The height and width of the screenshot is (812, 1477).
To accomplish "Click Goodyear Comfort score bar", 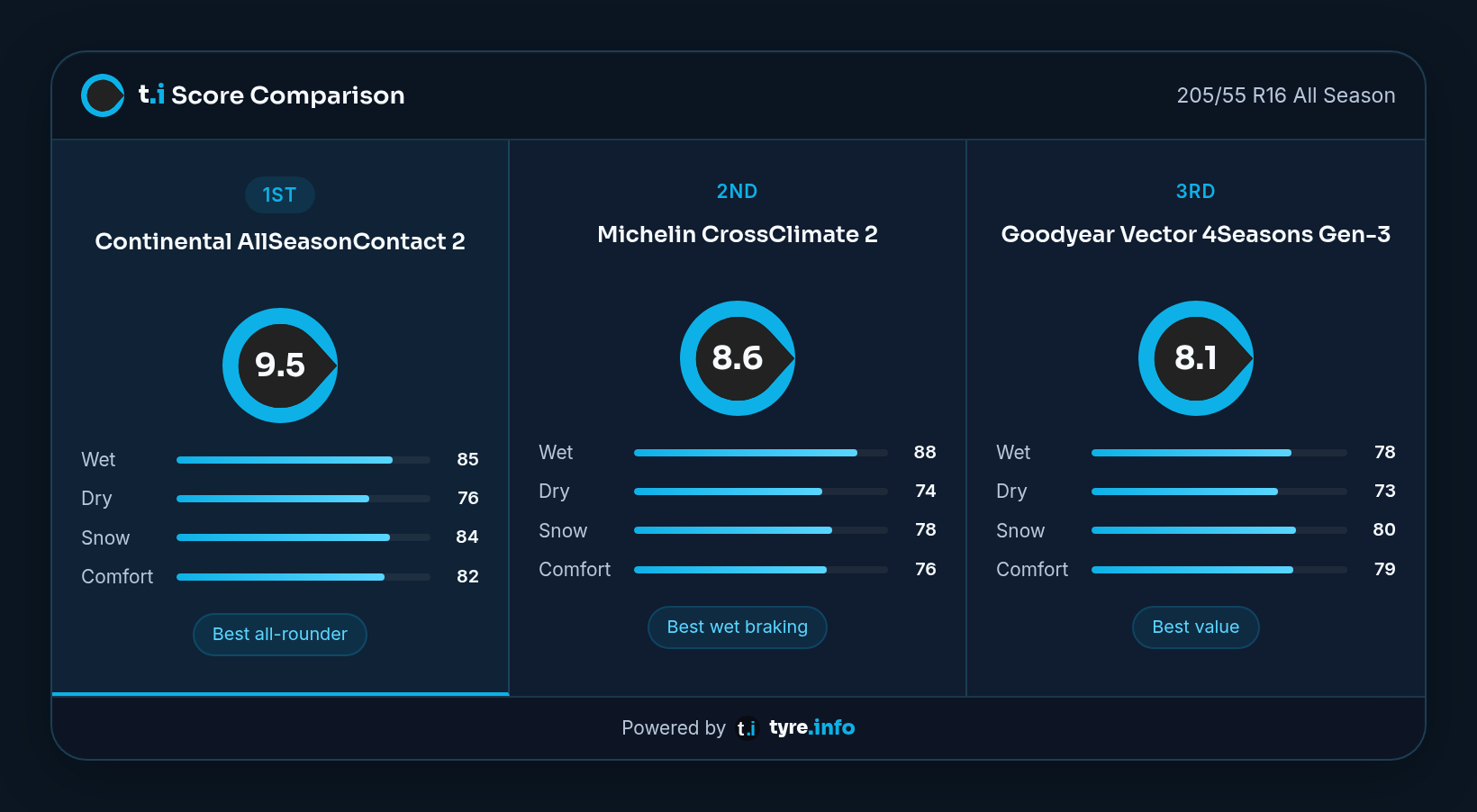I will point(1219,570).
